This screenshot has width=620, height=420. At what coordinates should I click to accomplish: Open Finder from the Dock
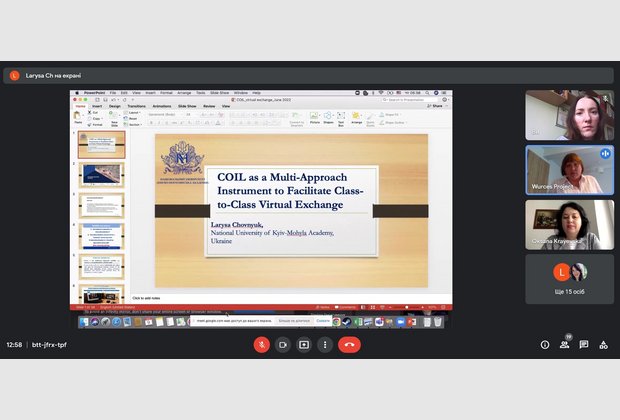[x=84, y=322]
